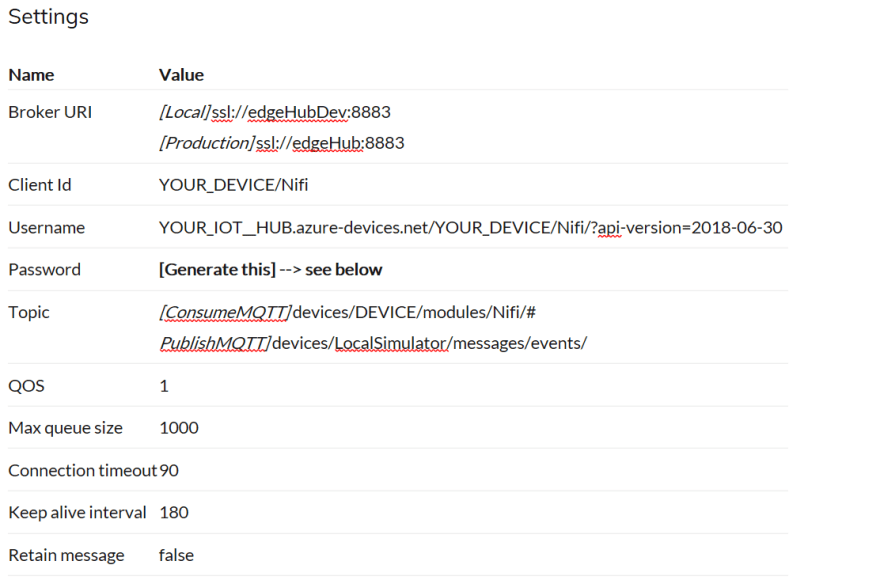The height and width of the screenshot is (580, 880).
Task: Select the Value column header
Action: pos(181,75)
